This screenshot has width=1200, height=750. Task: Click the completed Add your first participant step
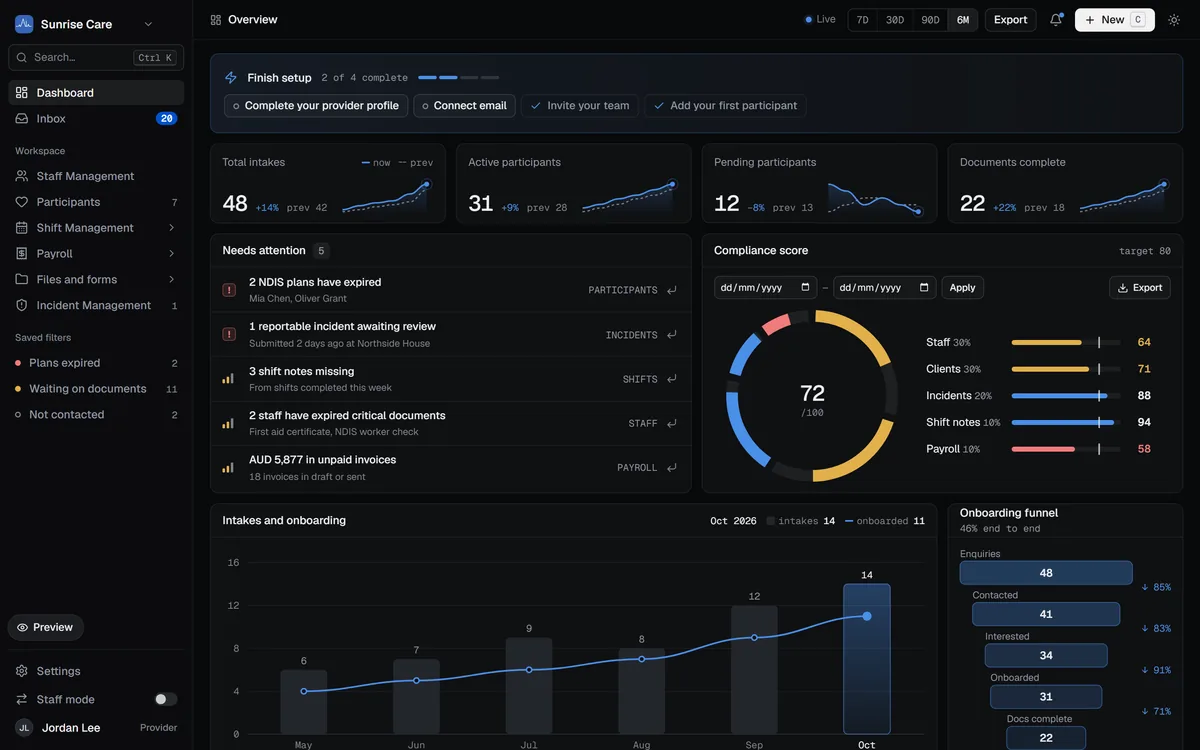point(725,106)
